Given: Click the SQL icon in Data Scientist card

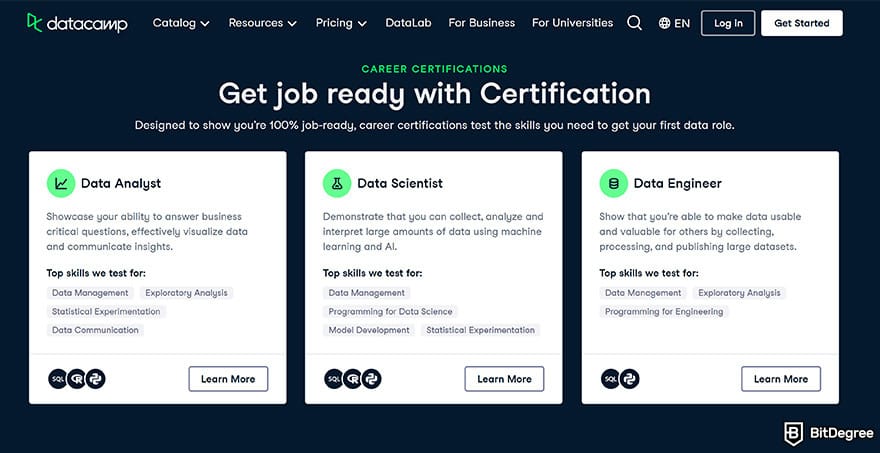Looking at the screenshot, I should pyautogui.click(x=333, y=379).
